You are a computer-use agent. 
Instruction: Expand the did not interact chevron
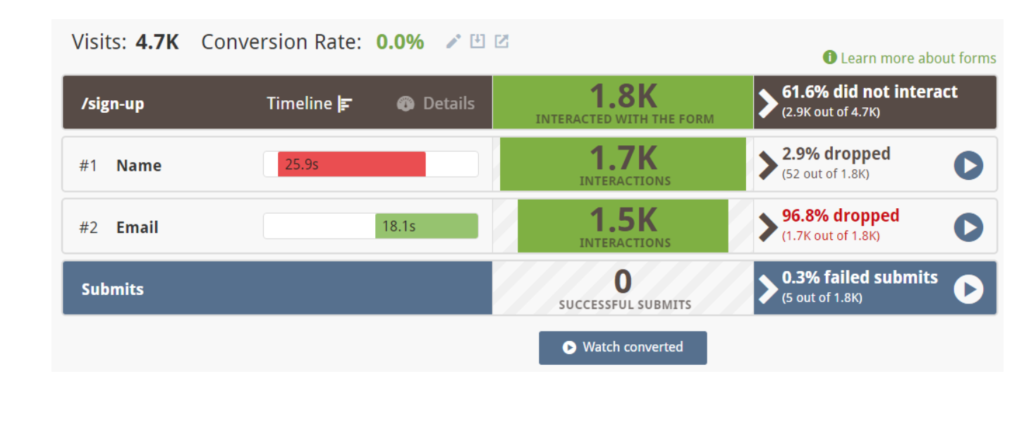click(768, 104)
